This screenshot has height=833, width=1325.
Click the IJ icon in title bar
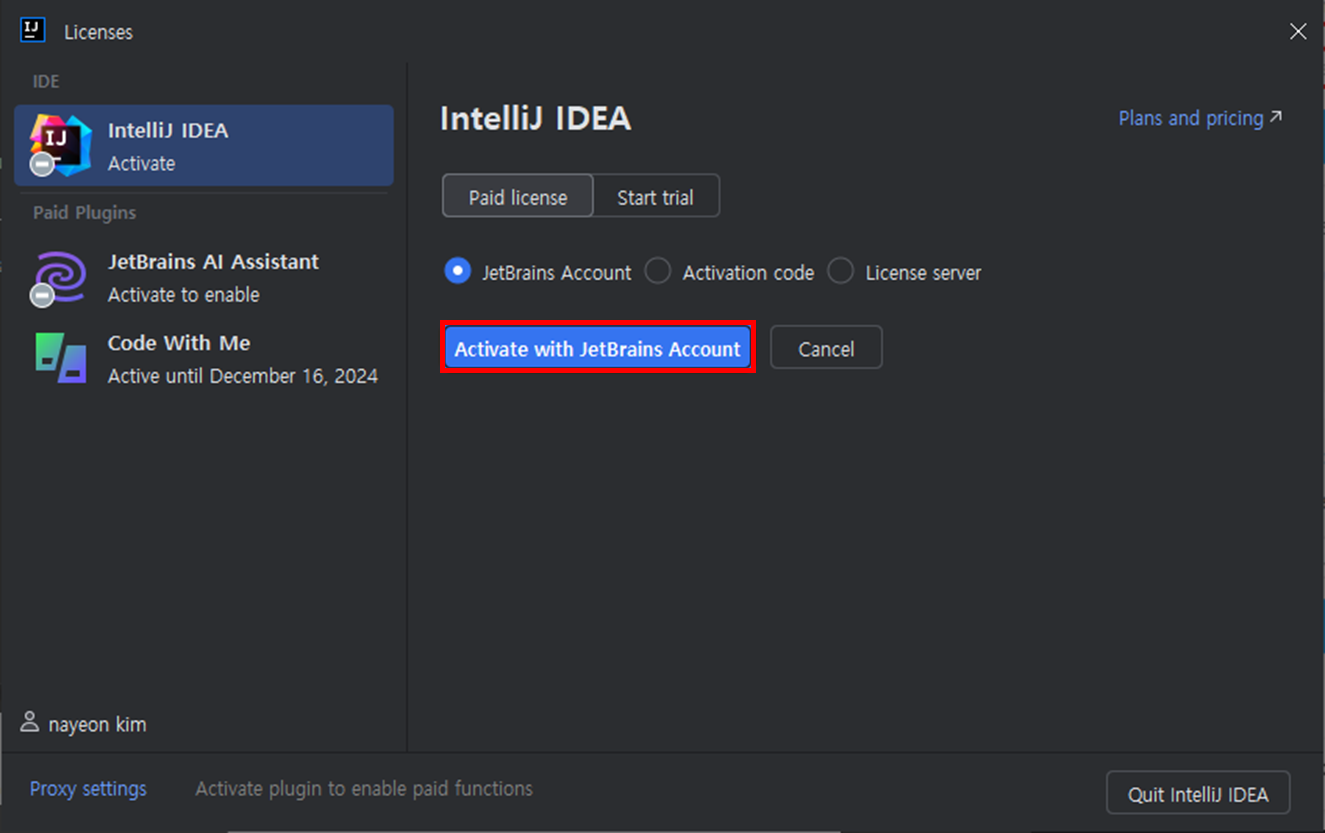click(33, 31)
